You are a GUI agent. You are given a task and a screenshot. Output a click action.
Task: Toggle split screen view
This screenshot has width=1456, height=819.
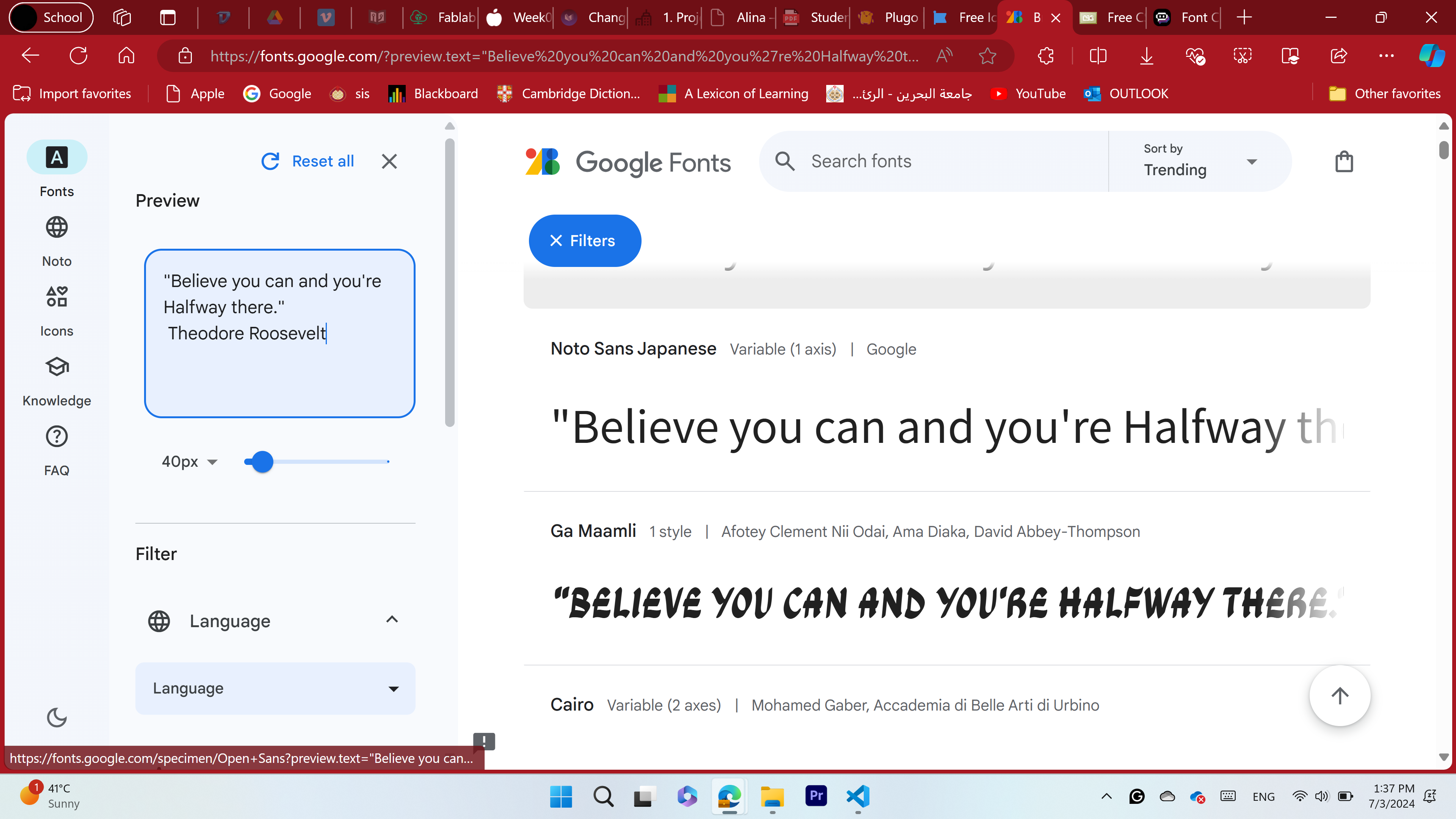[x=1098, y=55]
